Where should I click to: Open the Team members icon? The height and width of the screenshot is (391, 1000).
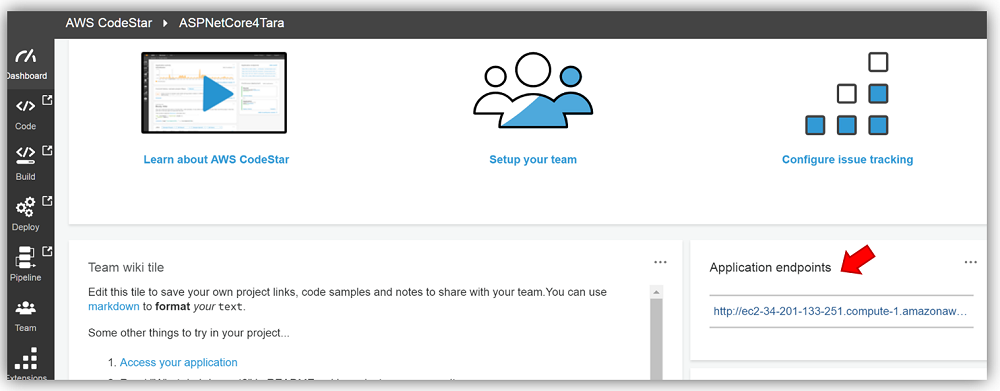26,309
